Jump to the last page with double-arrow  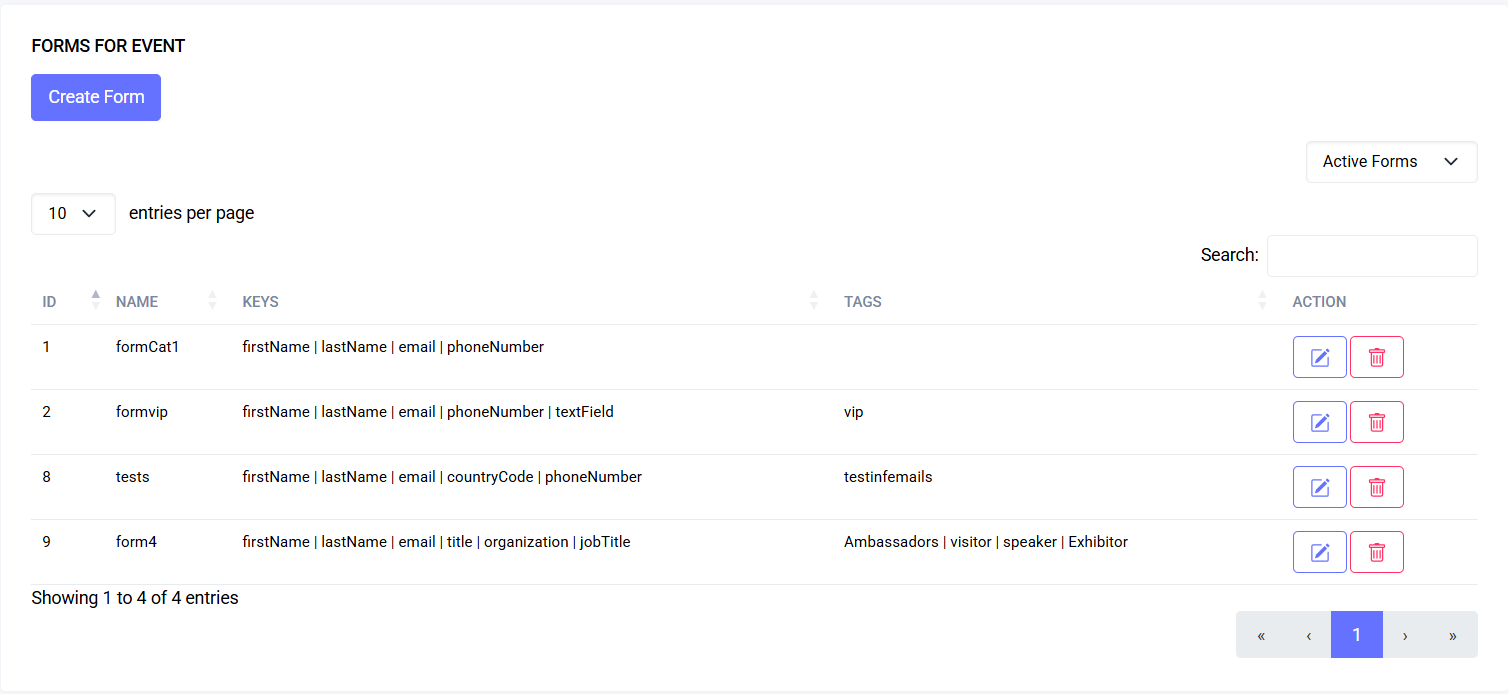click(x=1452, y=634)
